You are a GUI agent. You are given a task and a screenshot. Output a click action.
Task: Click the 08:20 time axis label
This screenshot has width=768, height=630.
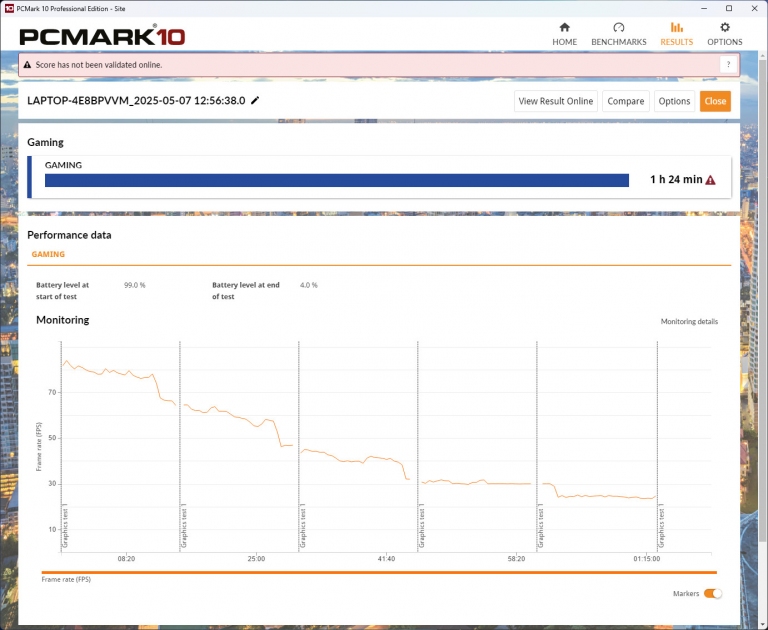[126, 558]
